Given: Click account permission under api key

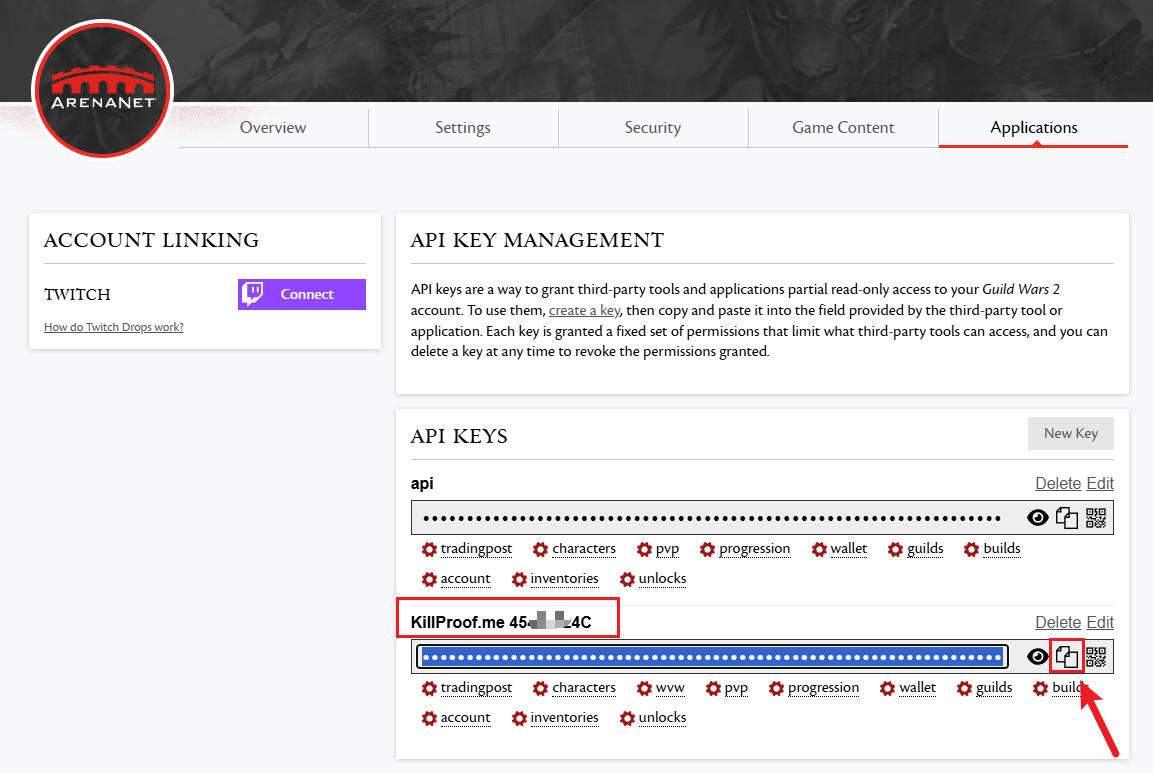Looking at the screenshot, I should 456,579.
